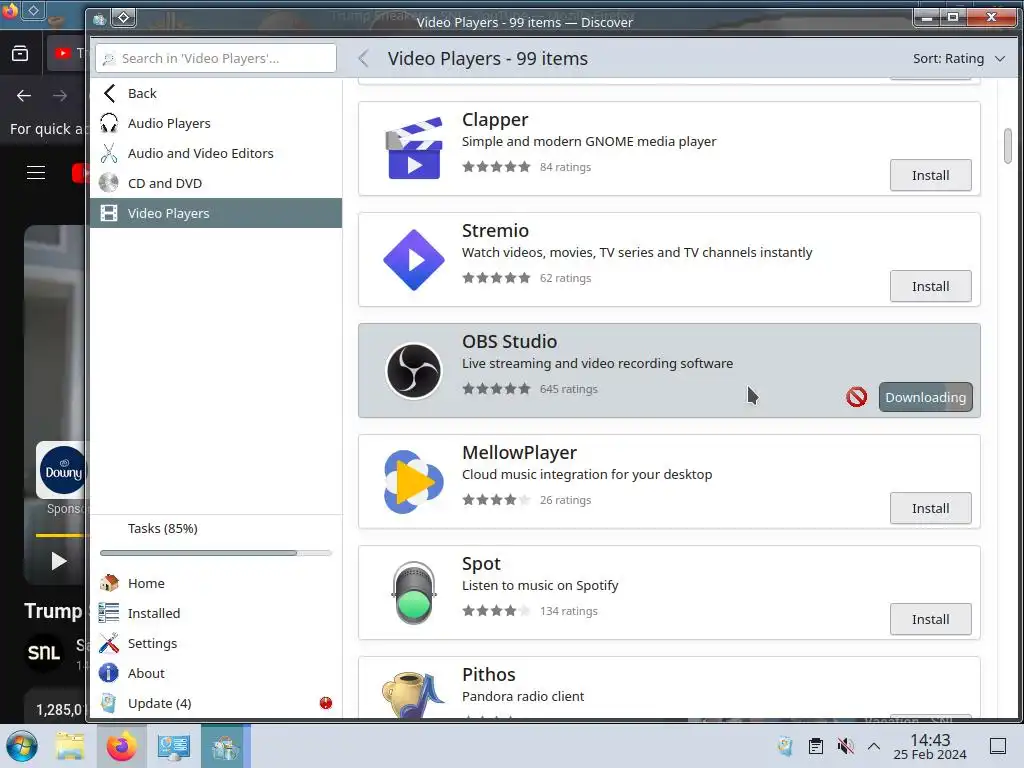The width and height of the screenshot is (1024, 768).
Task: Click the MellowPlayer app icon
Action: 414,481
